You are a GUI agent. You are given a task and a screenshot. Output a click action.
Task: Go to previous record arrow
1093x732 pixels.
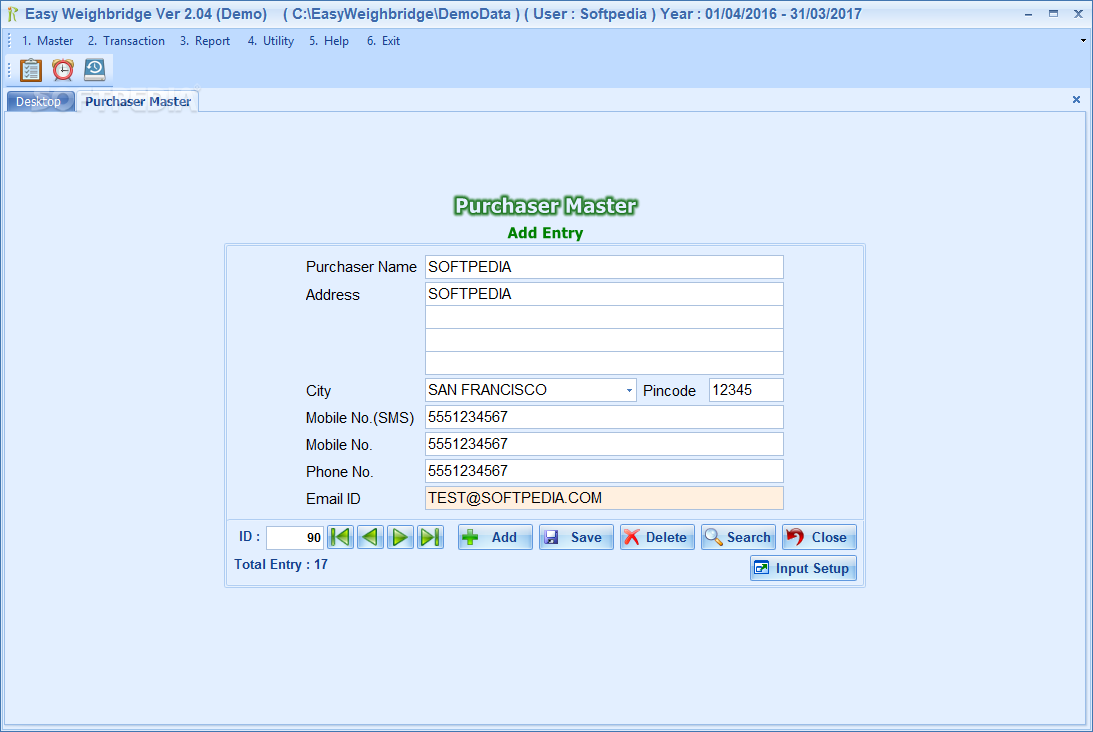(371, 537)
